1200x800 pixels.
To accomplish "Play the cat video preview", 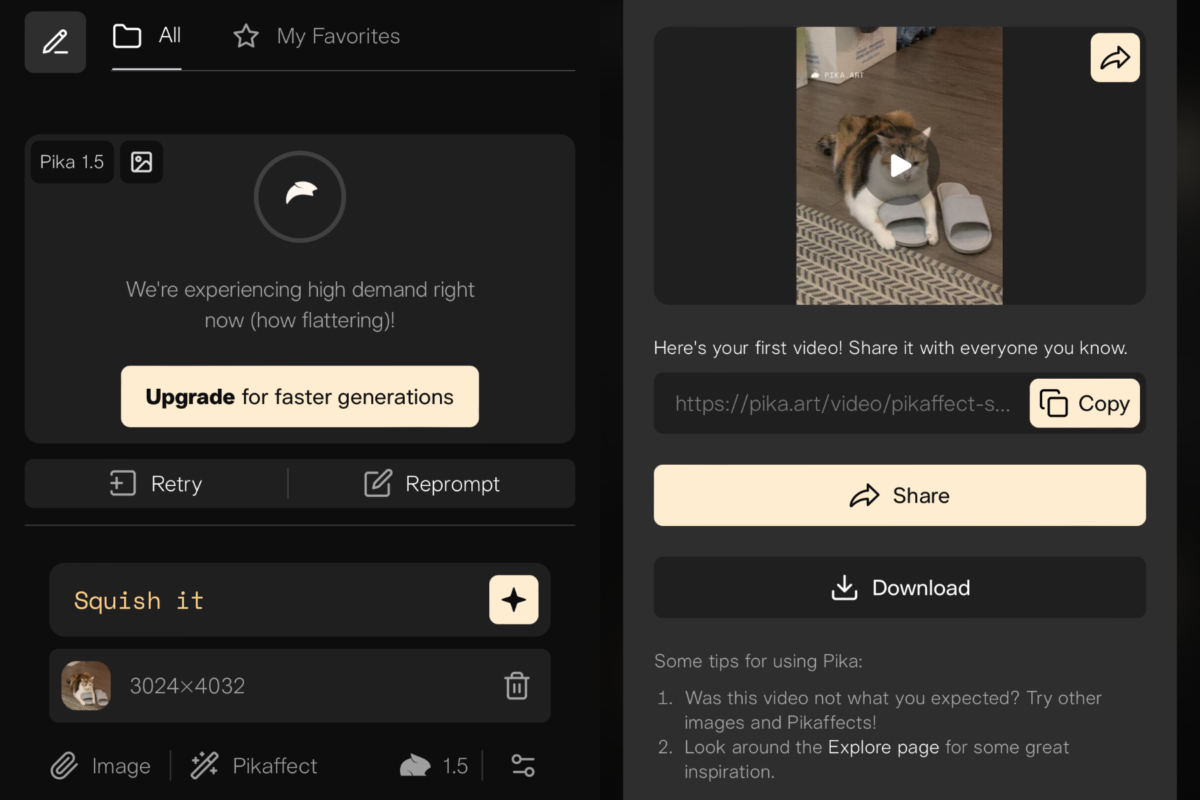I will 900,166.
